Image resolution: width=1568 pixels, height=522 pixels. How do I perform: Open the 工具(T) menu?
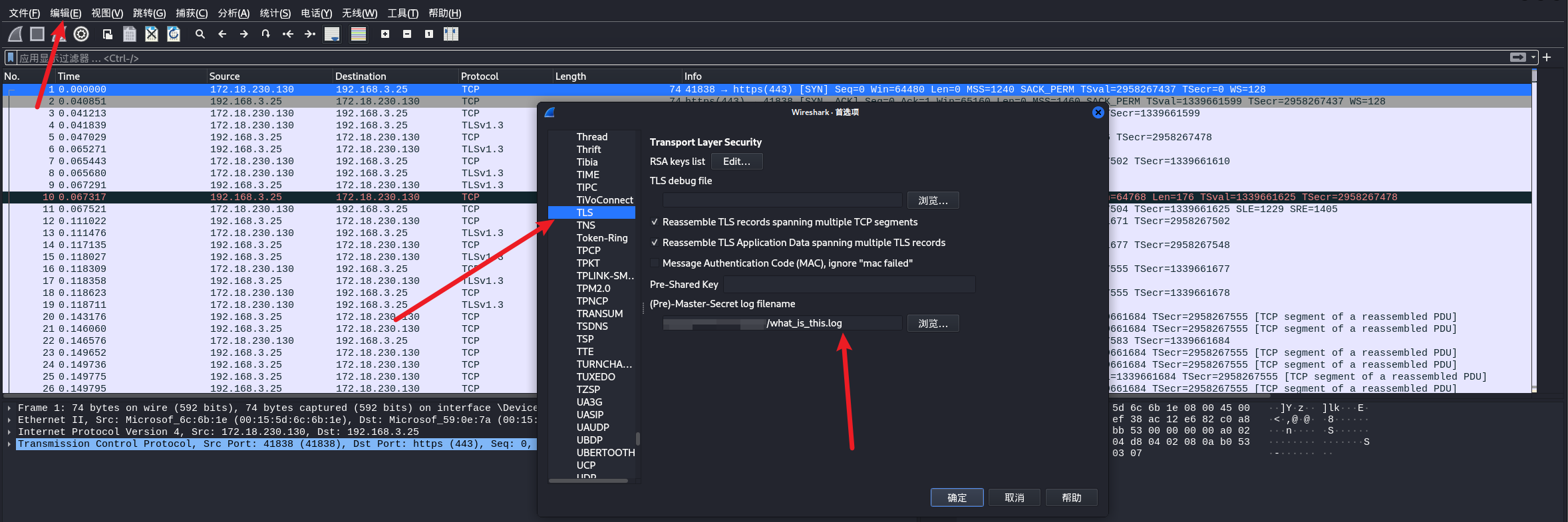(x=403, y=13)
